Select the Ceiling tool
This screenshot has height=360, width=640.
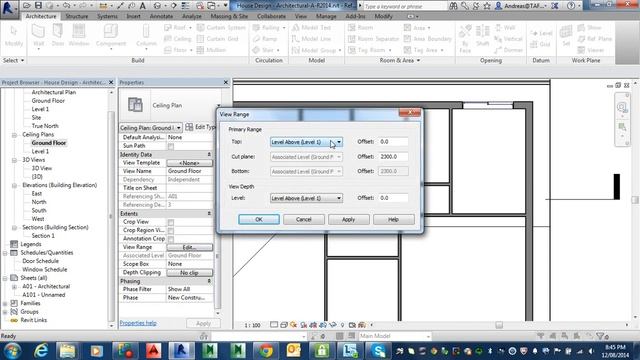click(178, 39)
